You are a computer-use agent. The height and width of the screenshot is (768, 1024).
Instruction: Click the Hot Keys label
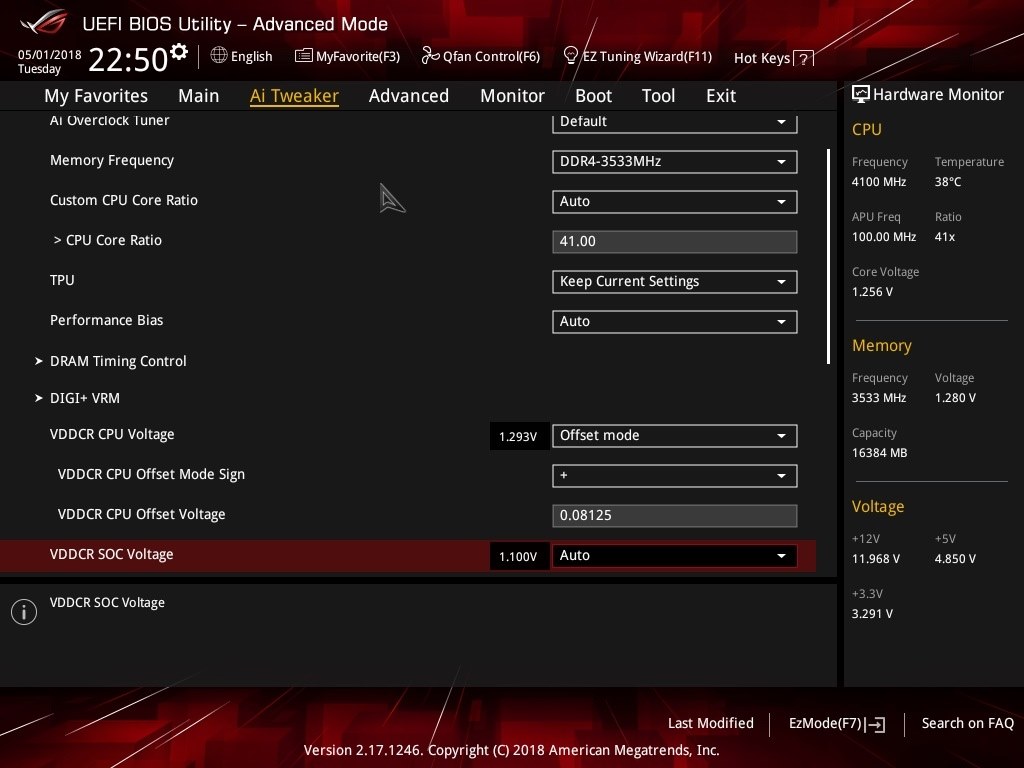point(761,58)
